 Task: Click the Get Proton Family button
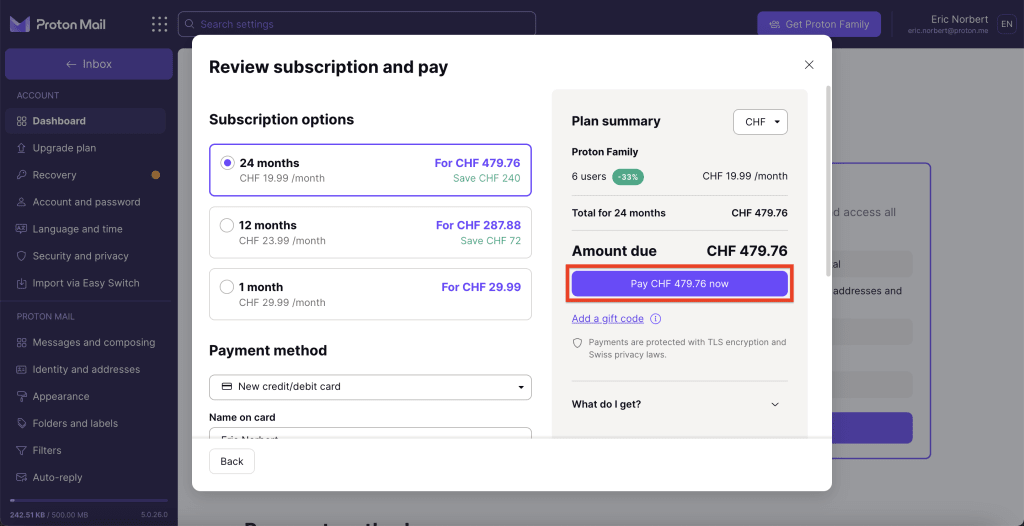pyautogui.click(x=819, y=24)
